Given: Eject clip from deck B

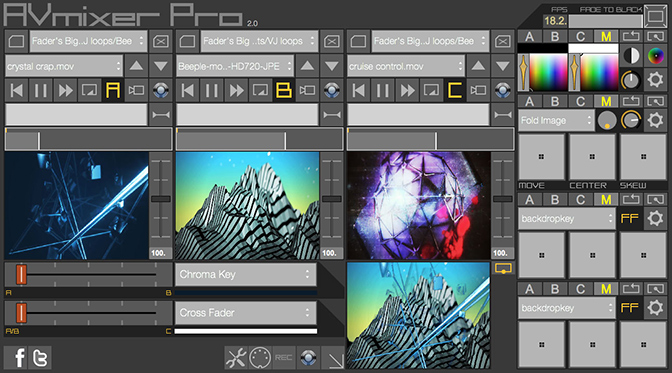Looking at the screenshot, I should (332, 41).
